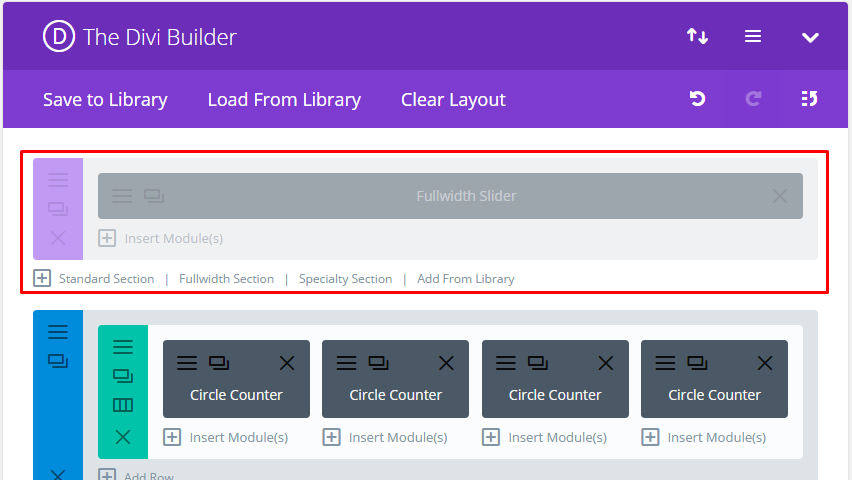Screen dimensions: 852x480
Task: Duplicate the Fullwidth Slider module
Action: click(154, 196)
